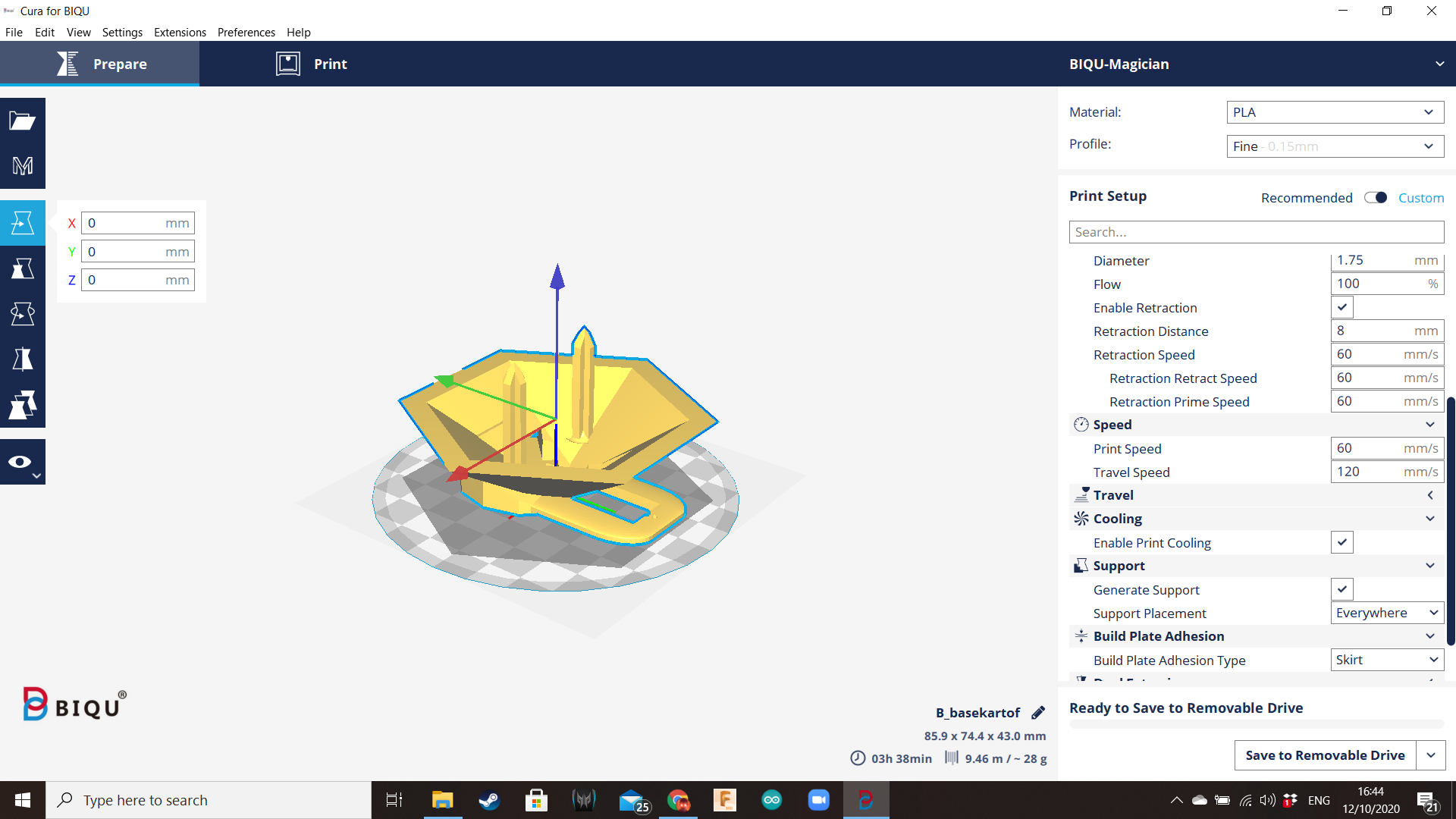Toggle the Generate Support checkbox

coord(1341,589)
